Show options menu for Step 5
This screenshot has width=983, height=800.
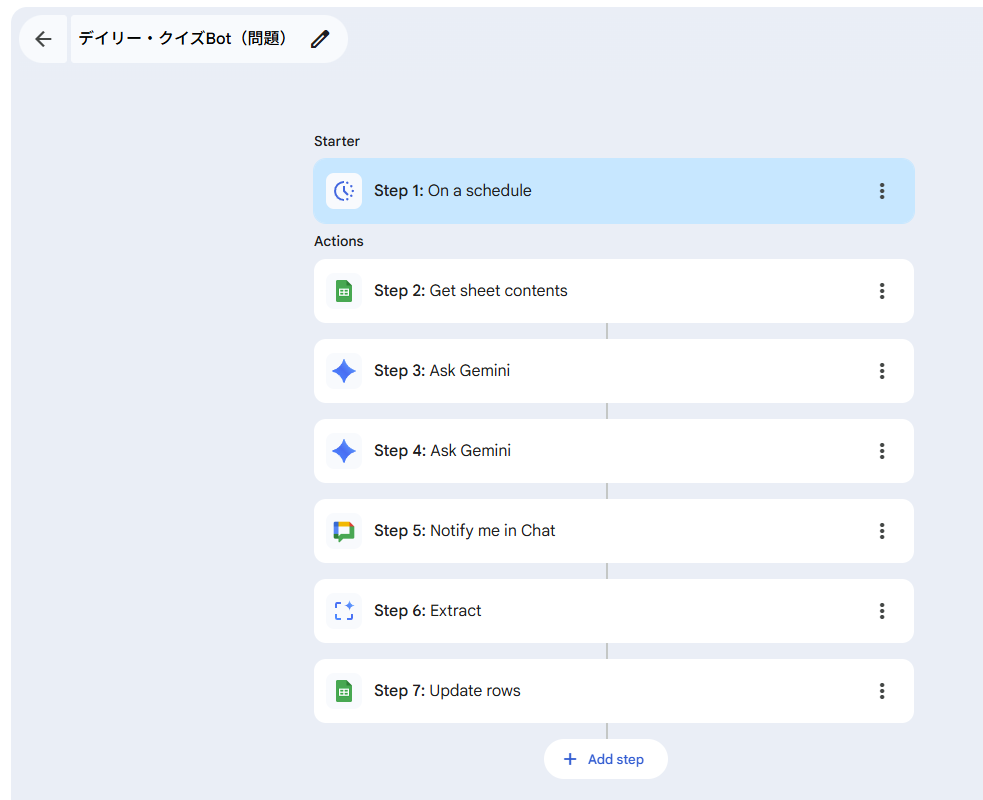point(882,531)
